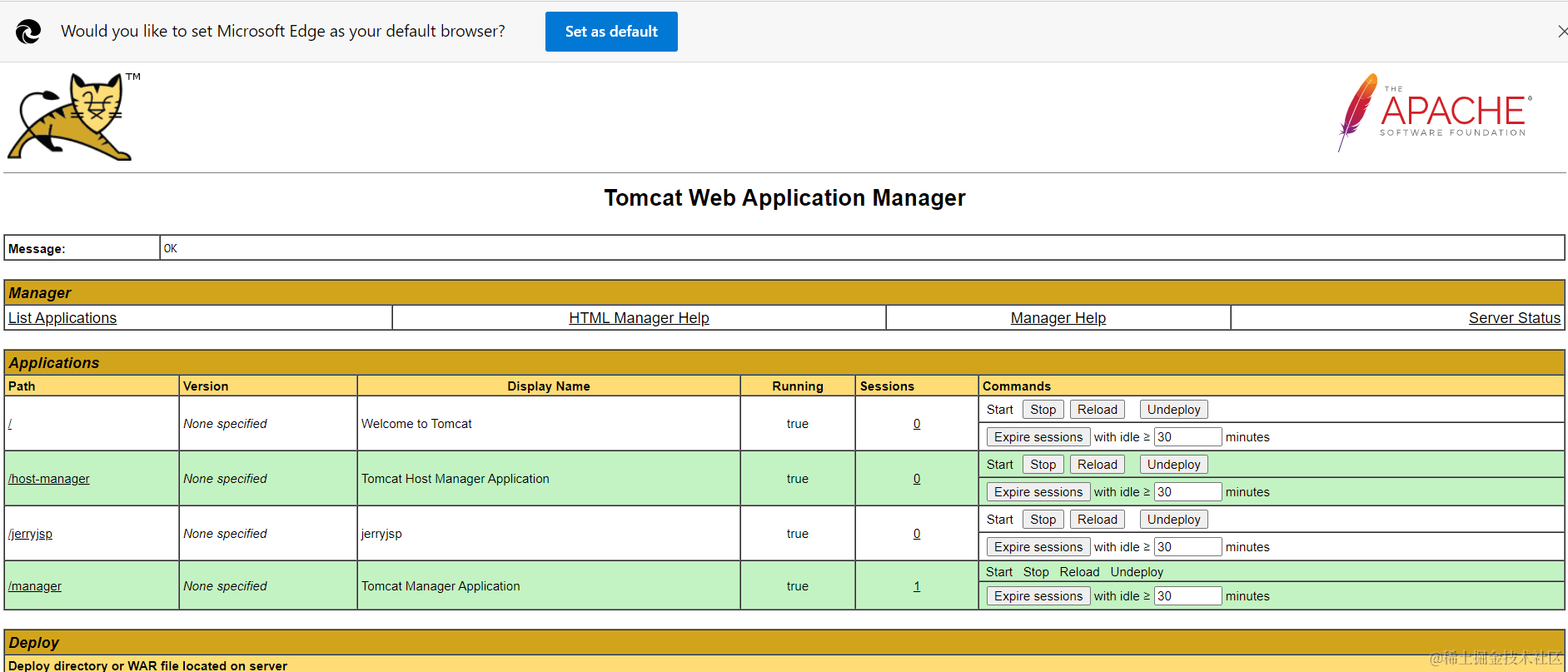Open sessions count 1 for manager
Viewport: 1568px width, 672px height.
[917, 586]
